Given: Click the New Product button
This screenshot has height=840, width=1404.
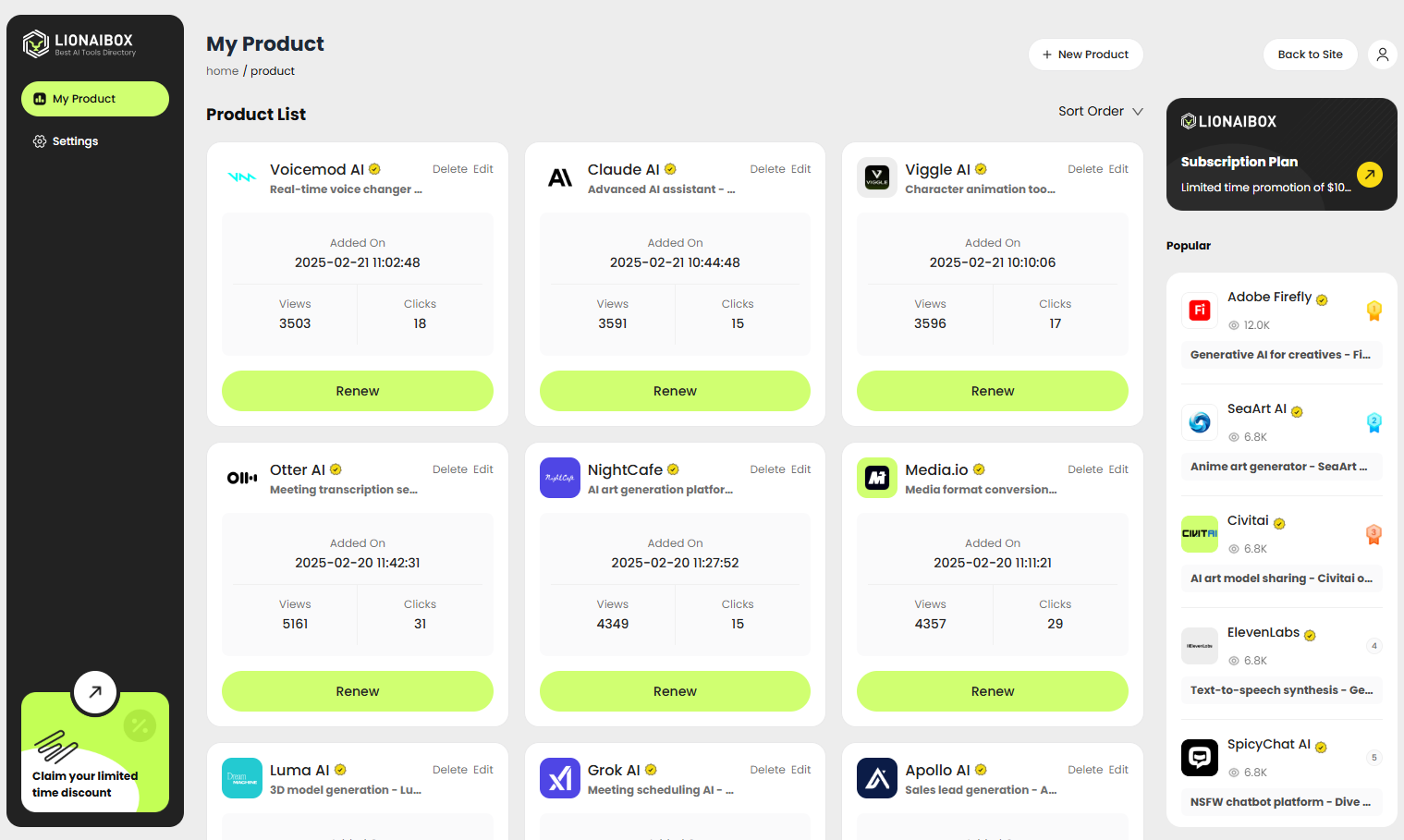Looking at the screenshot, I should 1086,55.
